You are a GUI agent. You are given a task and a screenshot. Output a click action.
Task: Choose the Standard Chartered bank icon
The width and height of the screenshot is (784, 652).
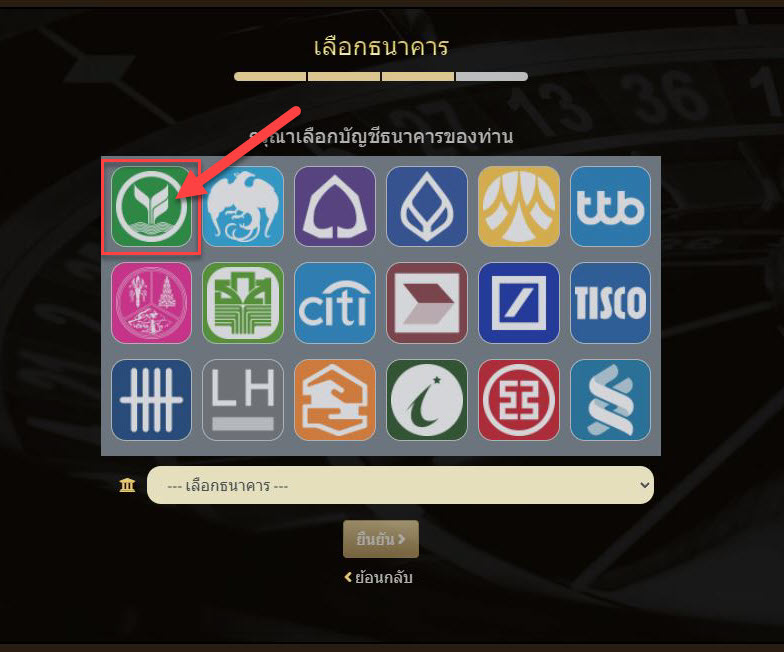(x=610, y=400)
